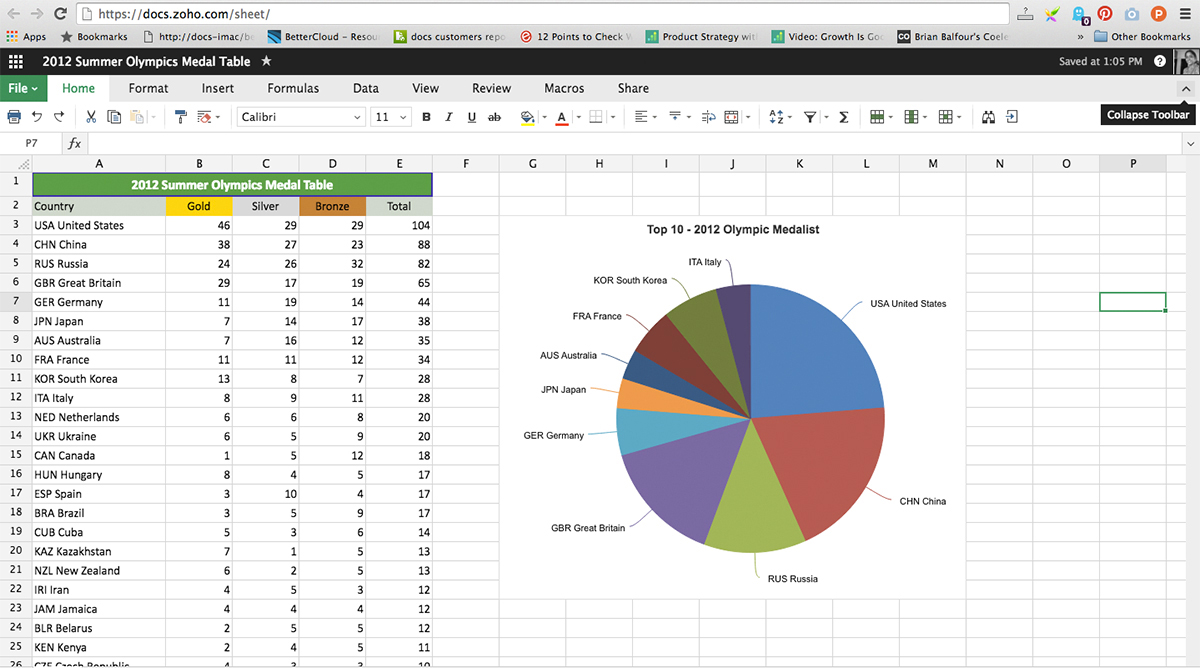1200x668 pixels.
Task: Open the Calibri font dropdown
Action: [x=301, y=117]
